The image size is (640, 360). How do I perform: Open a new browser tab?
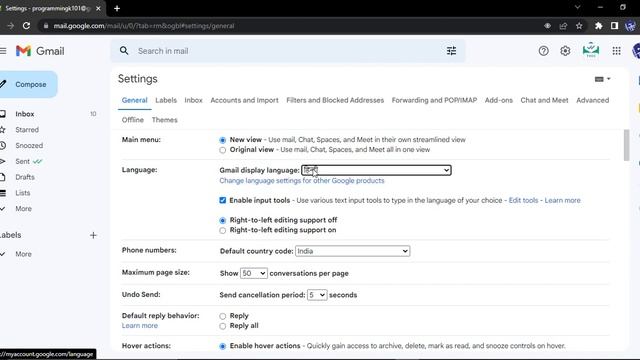coord(117,8)
